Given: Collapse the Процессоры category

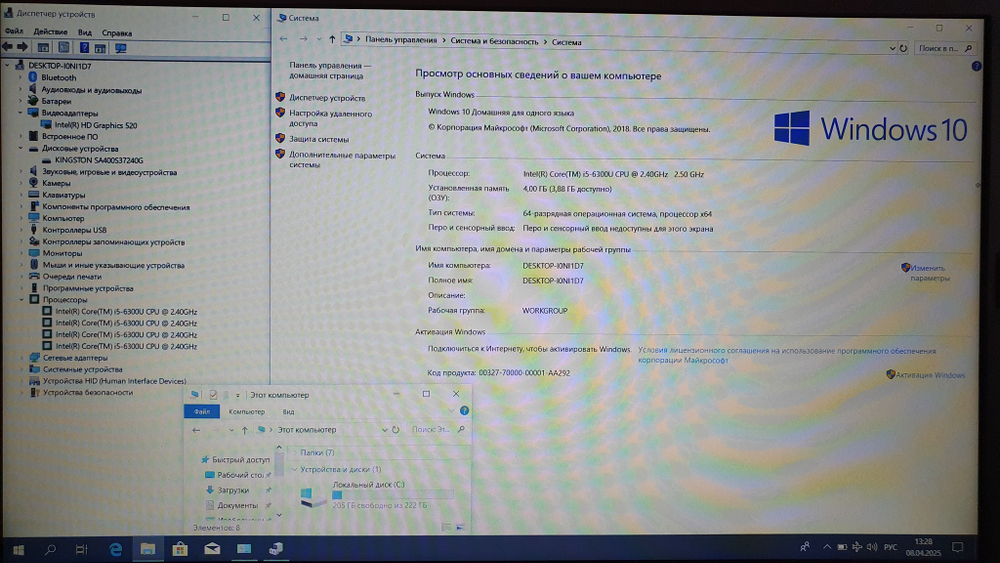Looking at the screenshot, I should tap(21, 299).
